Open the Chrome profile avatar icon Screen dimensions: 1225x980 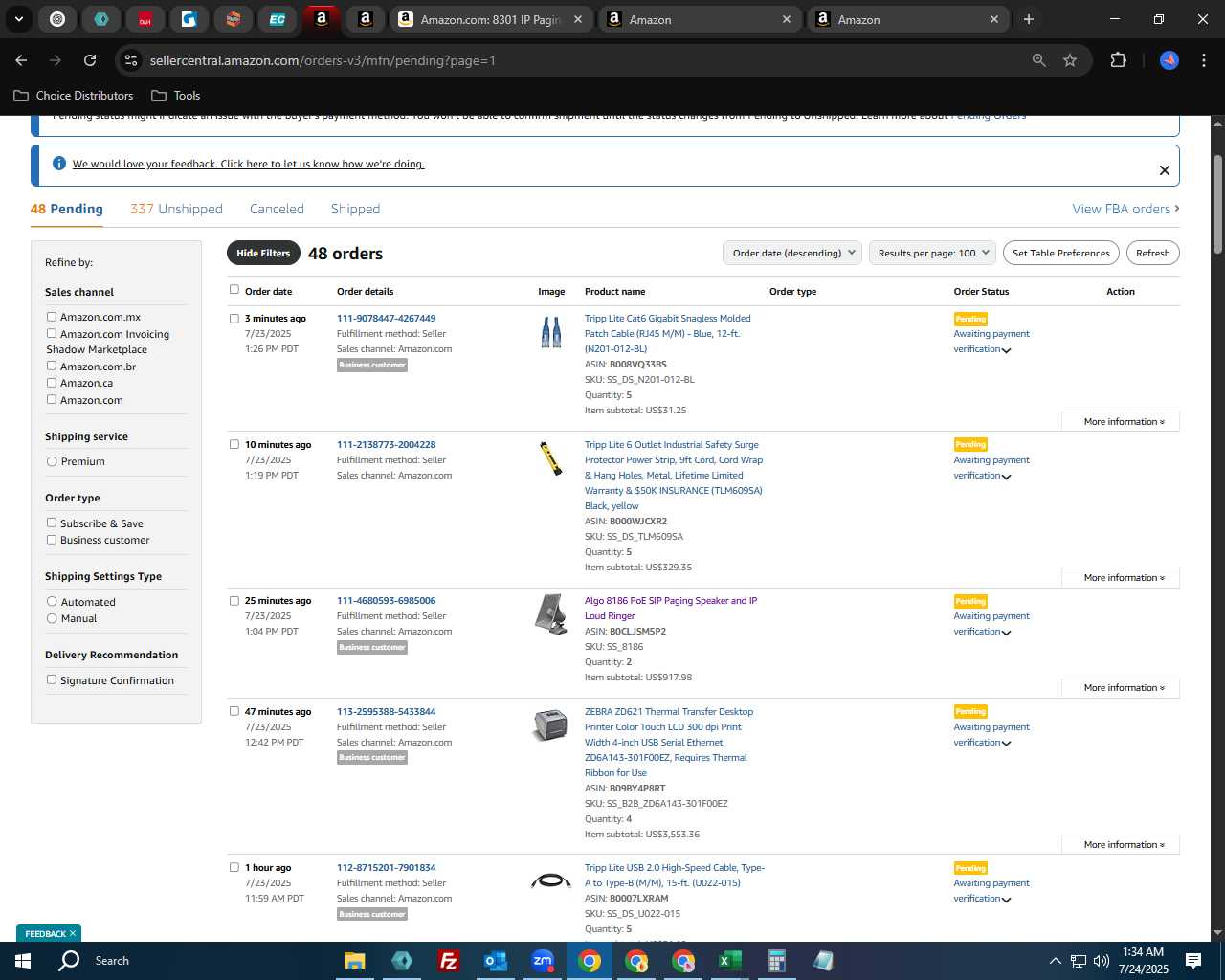point(1169,60)
